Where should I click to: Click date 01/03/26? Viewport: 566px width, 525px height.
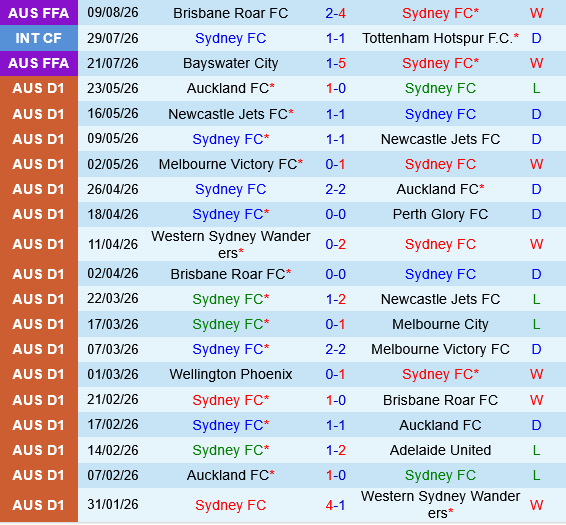tap(113, 374)
